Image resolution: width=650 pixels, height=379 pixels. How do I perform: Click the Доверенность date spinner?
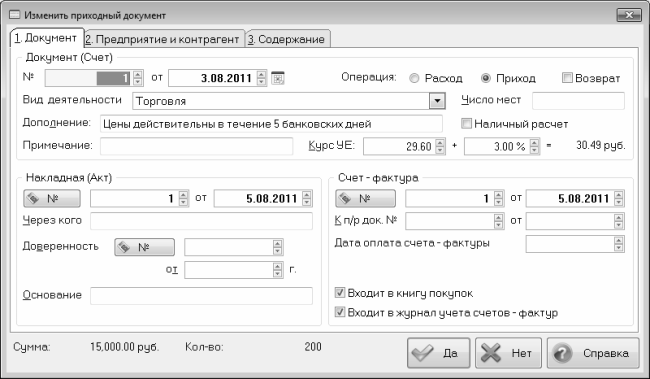278,270
